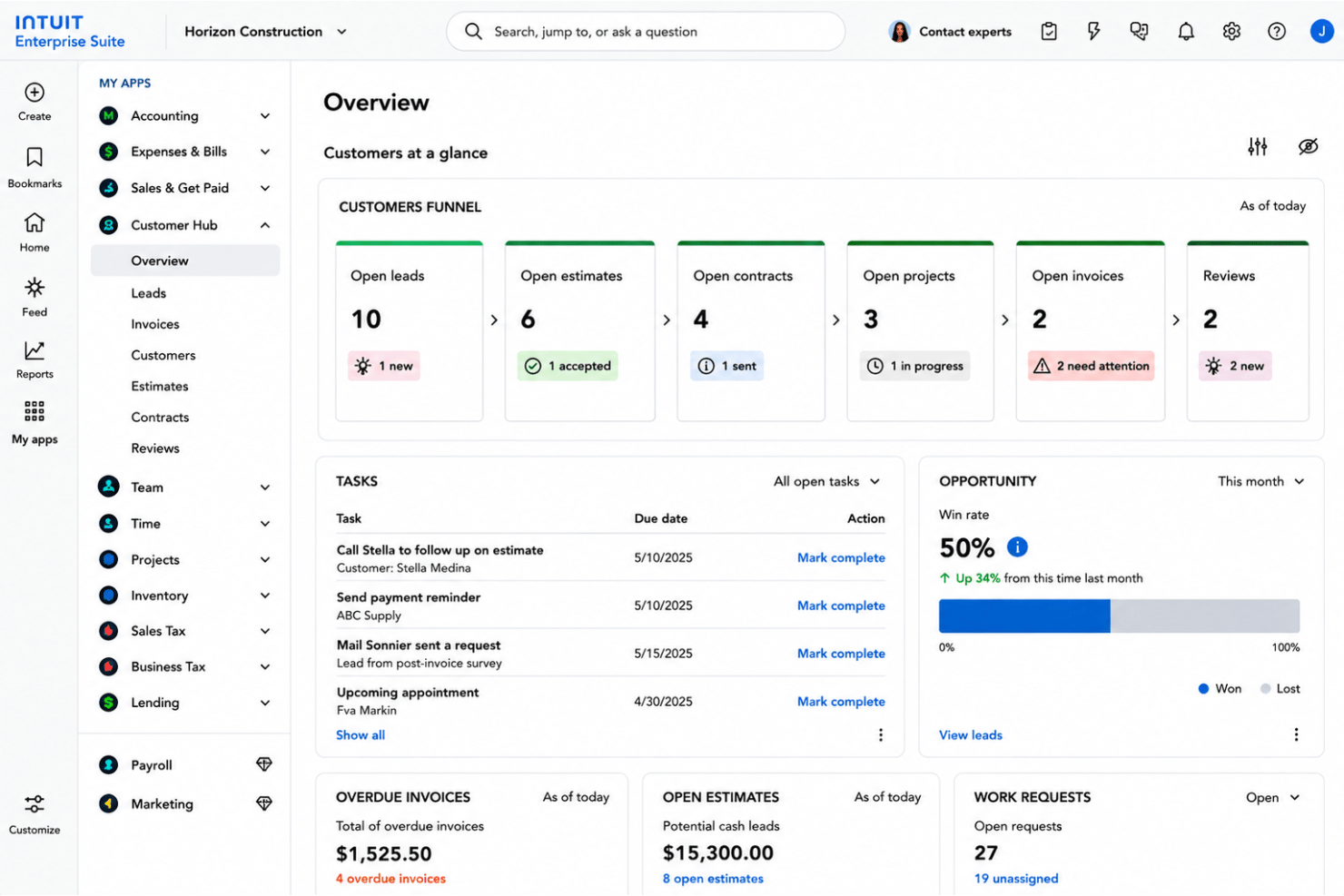Screen dimensions: 1344x896
Task: Open the Feed icon
Action: (x=35, y=288)
